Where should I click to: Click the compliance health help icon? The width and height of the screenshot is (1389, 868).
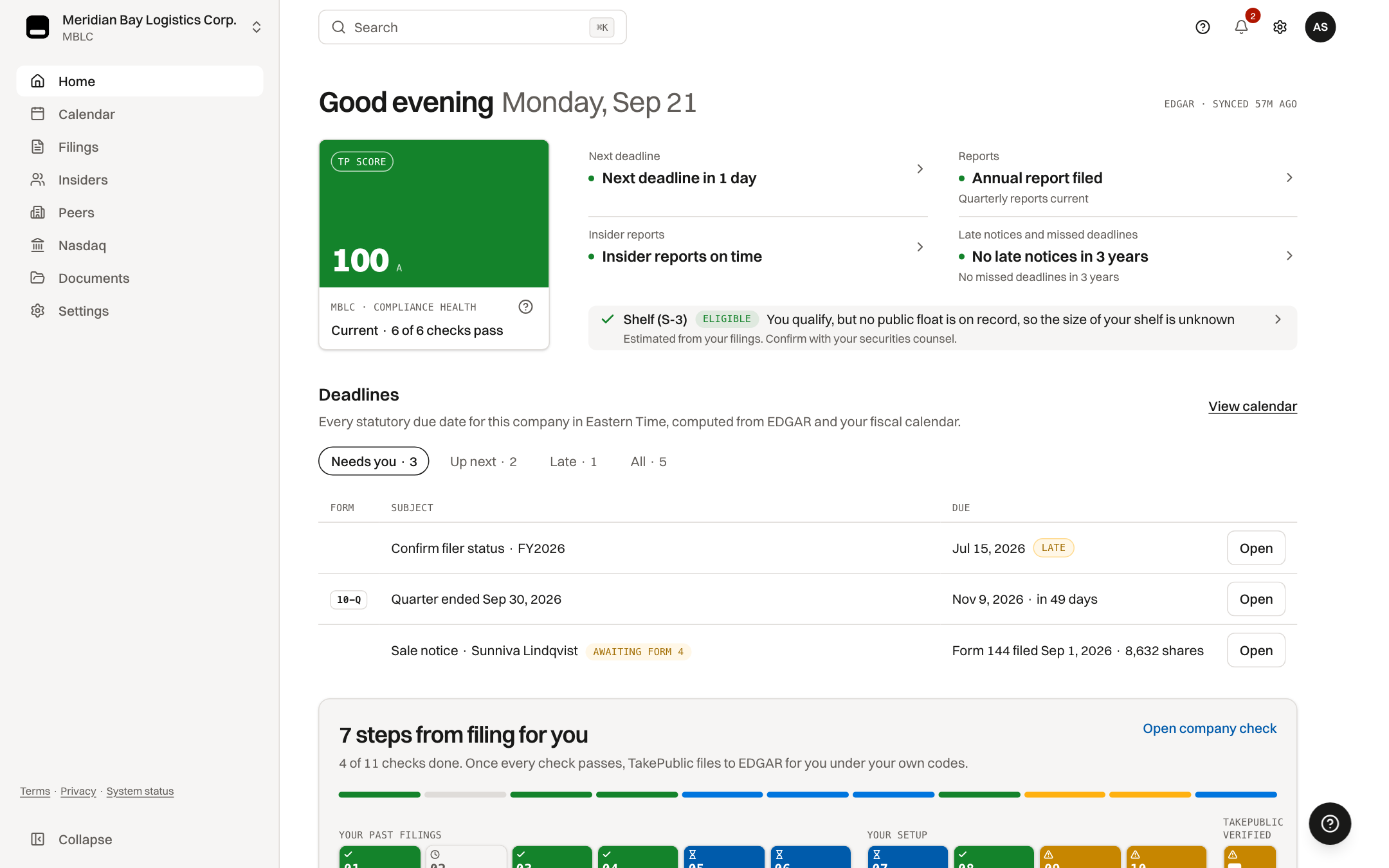tap(525, 307)
